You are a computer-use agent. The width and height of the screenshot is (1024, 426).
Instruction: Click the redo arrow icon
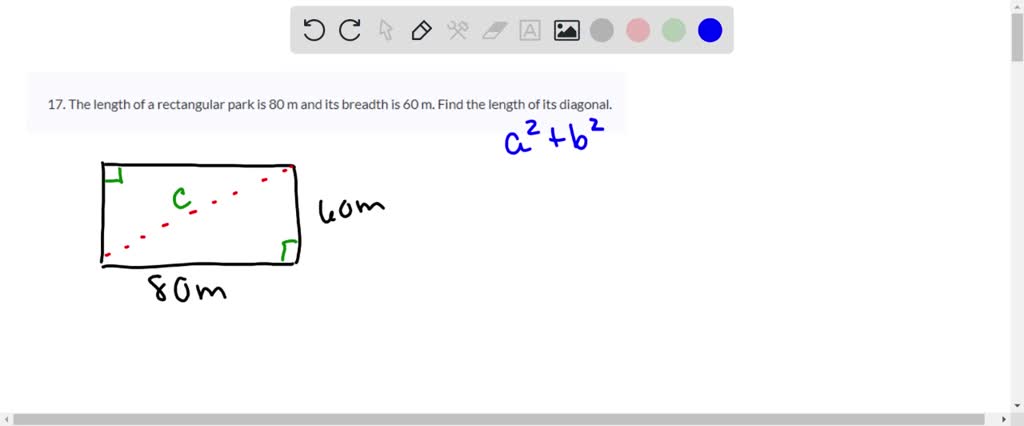tap(350, 30)
